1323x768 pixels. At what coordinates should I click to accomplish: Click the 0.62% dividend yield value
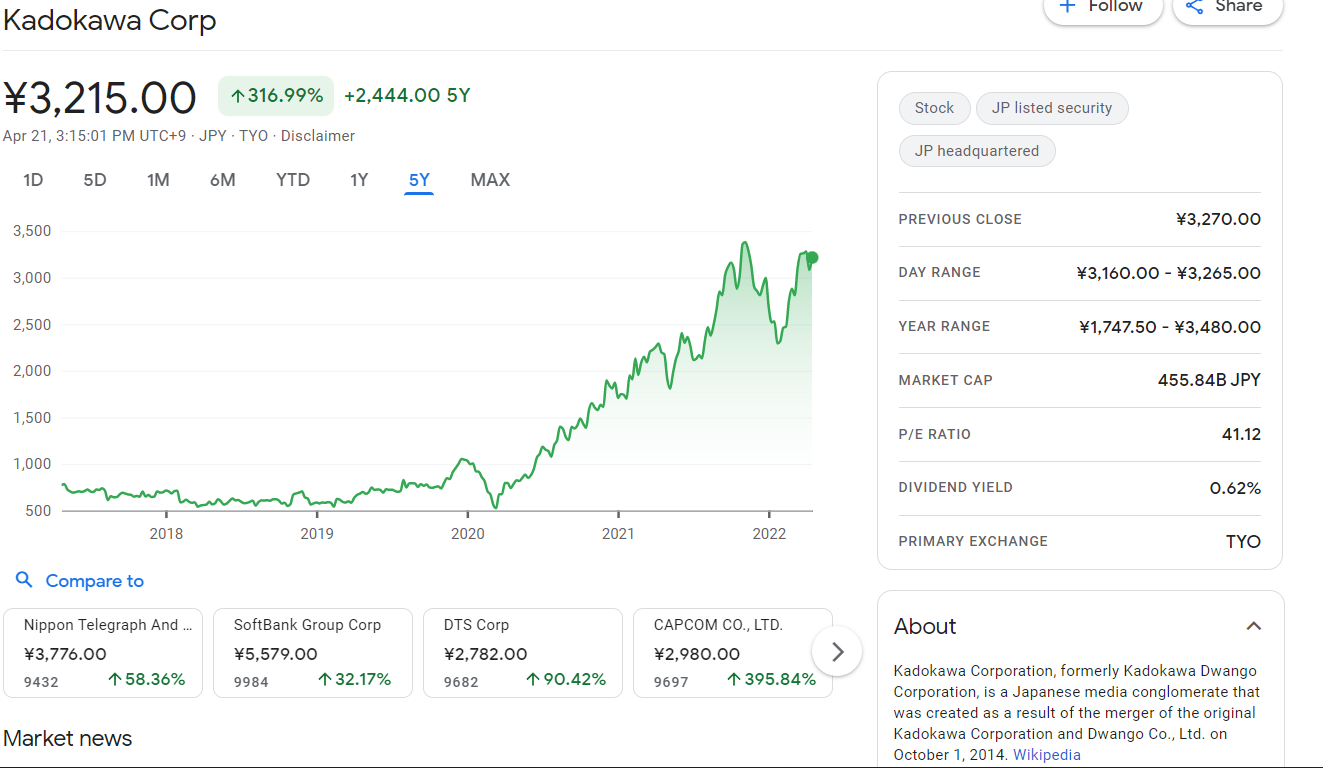1235,488
